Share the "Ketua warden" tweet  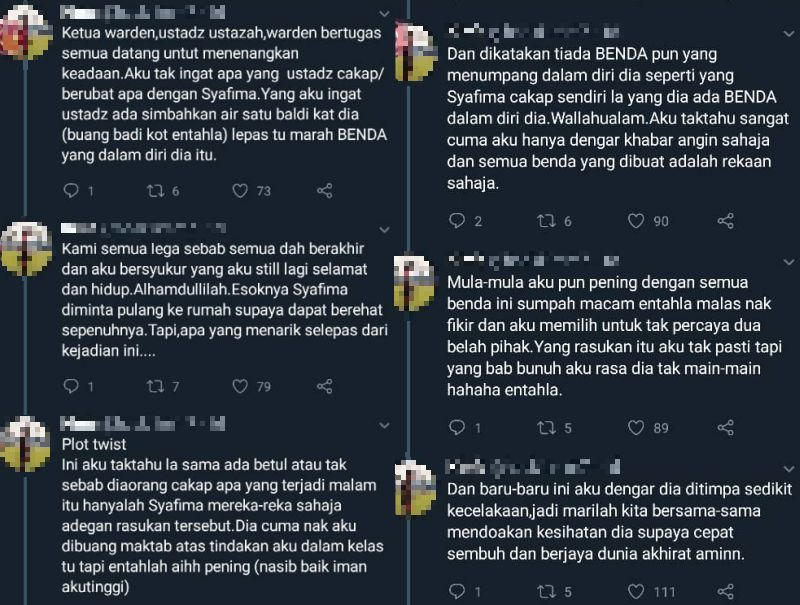(324, 190)
